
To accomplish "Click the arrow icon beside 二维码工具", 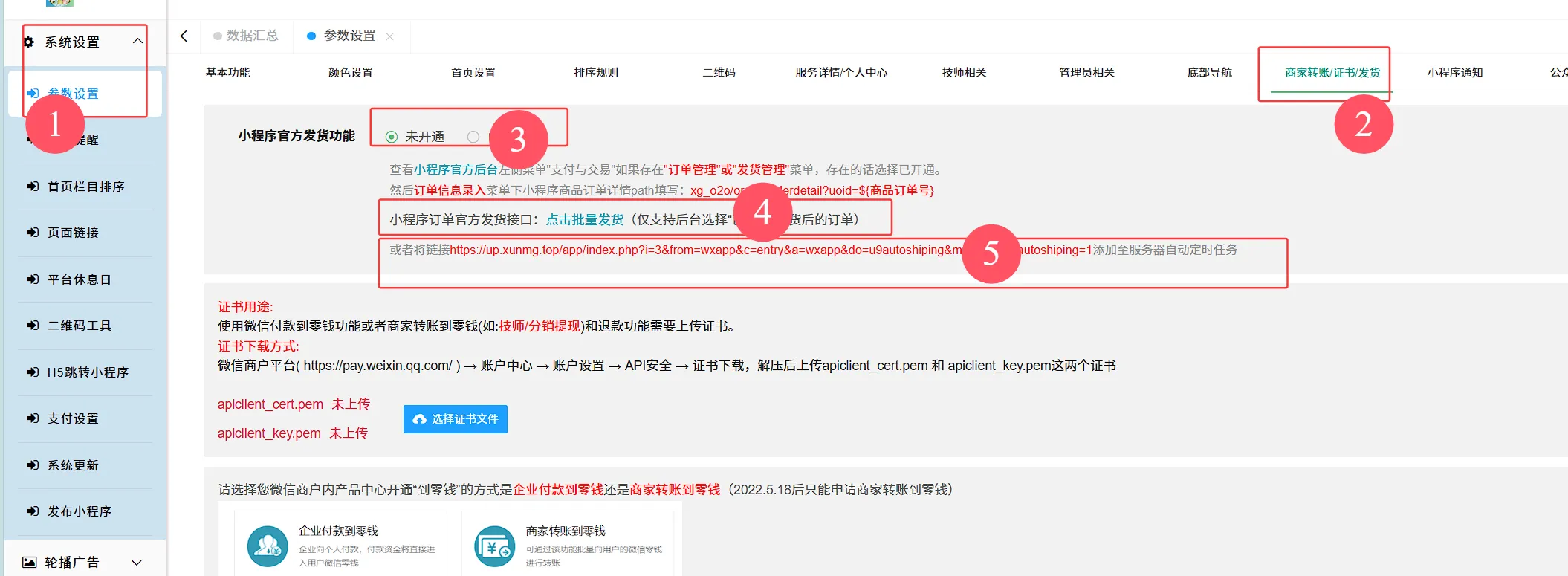I will point(33,326).
